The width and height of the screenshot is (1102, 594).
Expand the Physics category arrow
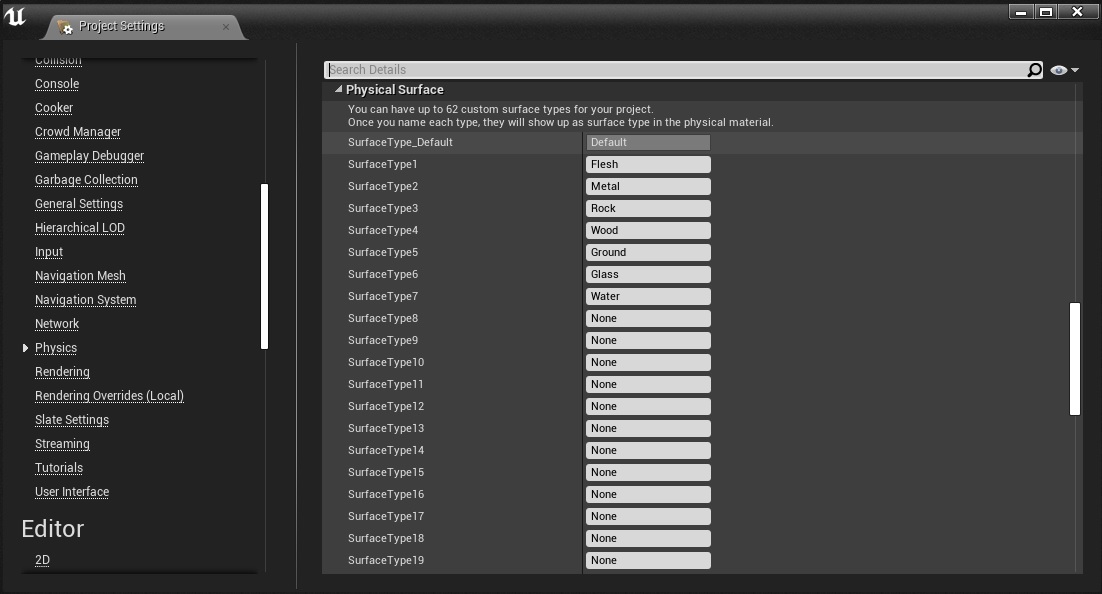click(25, 348)
